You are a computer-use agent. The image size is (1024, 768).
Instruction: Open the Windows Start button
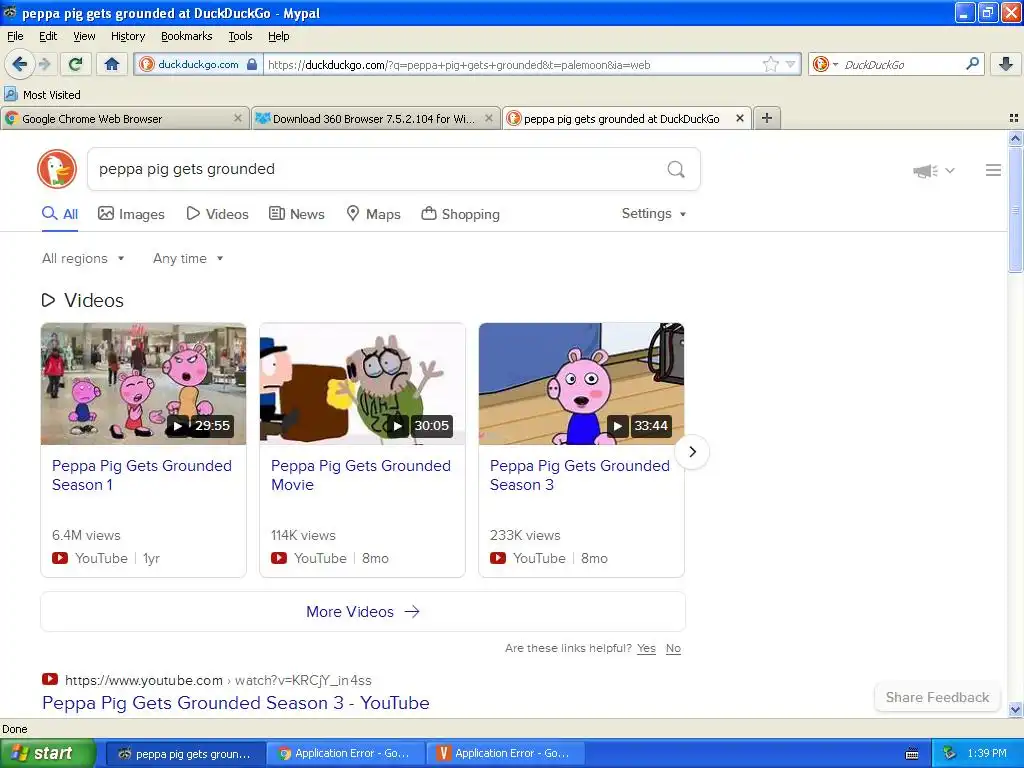point(48,753)
